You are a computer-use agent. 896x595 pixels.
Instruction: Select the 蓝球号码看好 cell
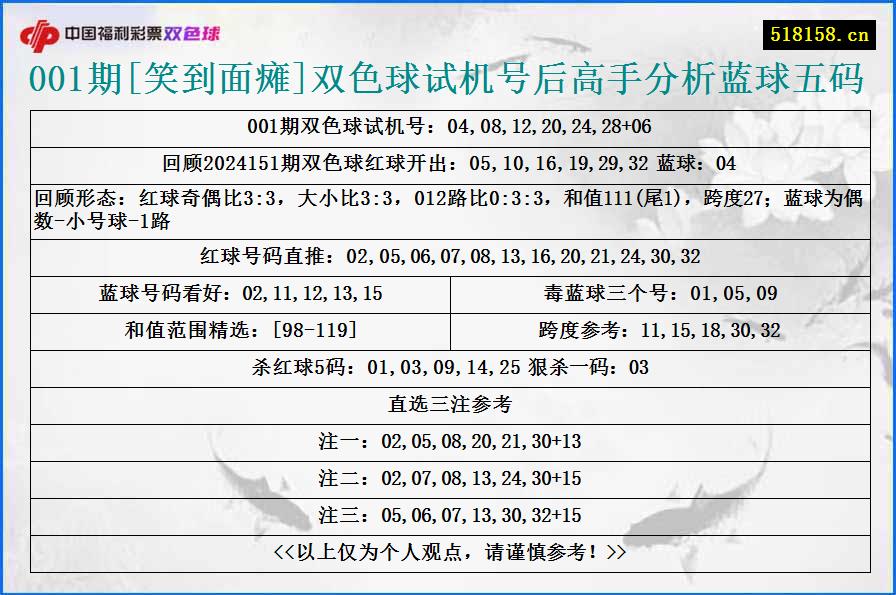pos(240,293)
